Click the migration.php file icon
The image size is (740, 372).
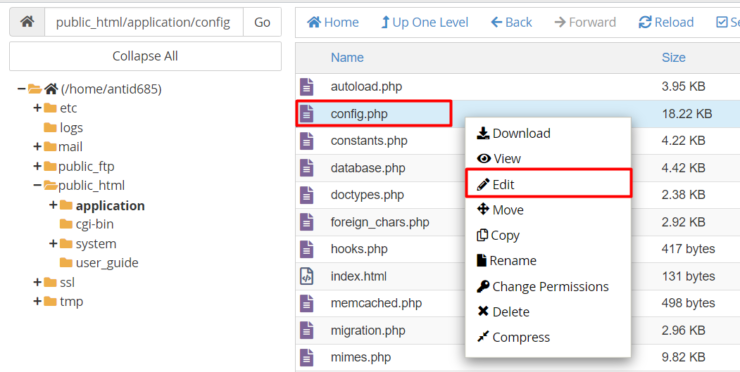pos(307,330)
